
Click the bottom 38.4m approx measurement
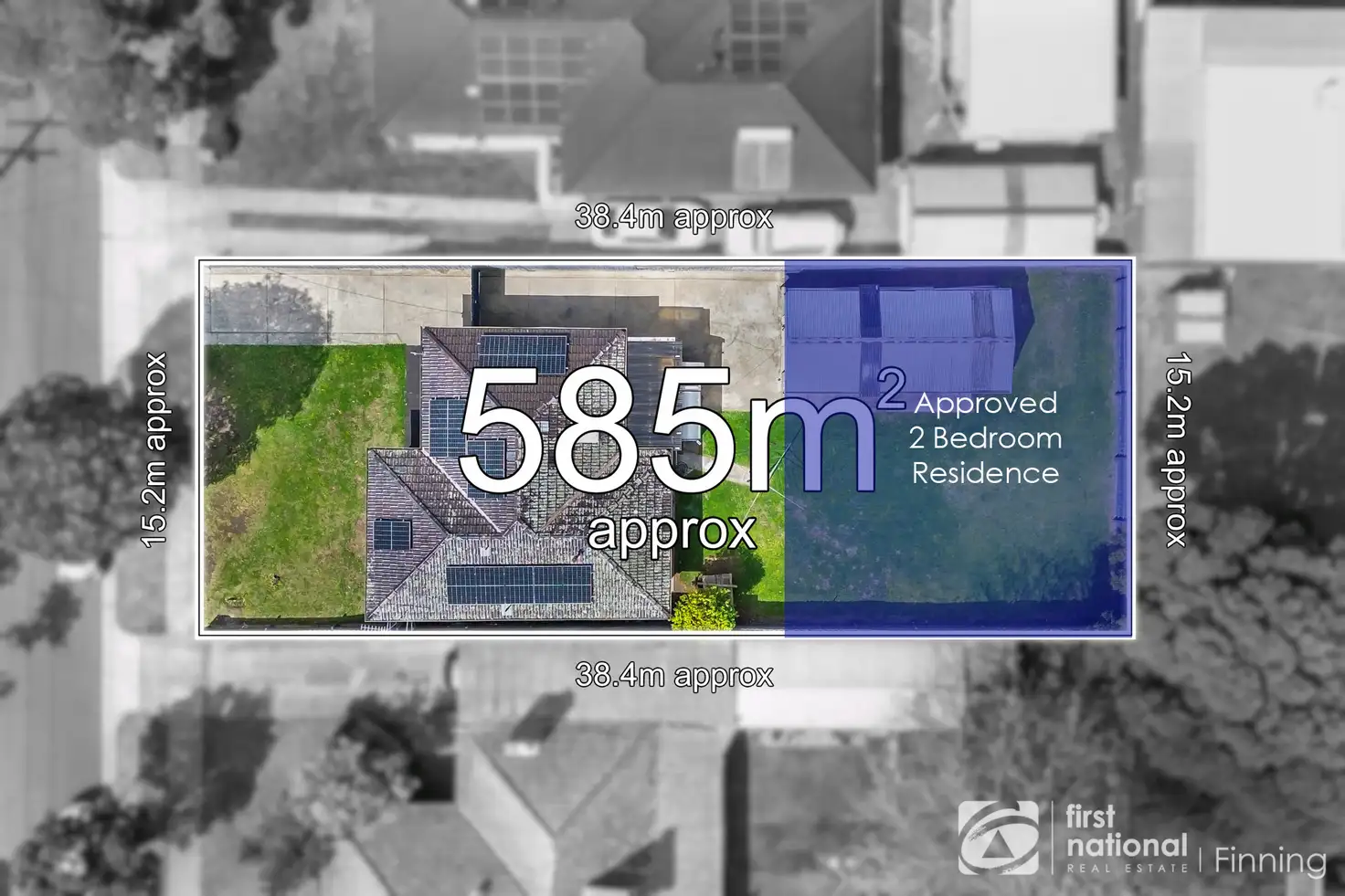click(x=673, y=676)
